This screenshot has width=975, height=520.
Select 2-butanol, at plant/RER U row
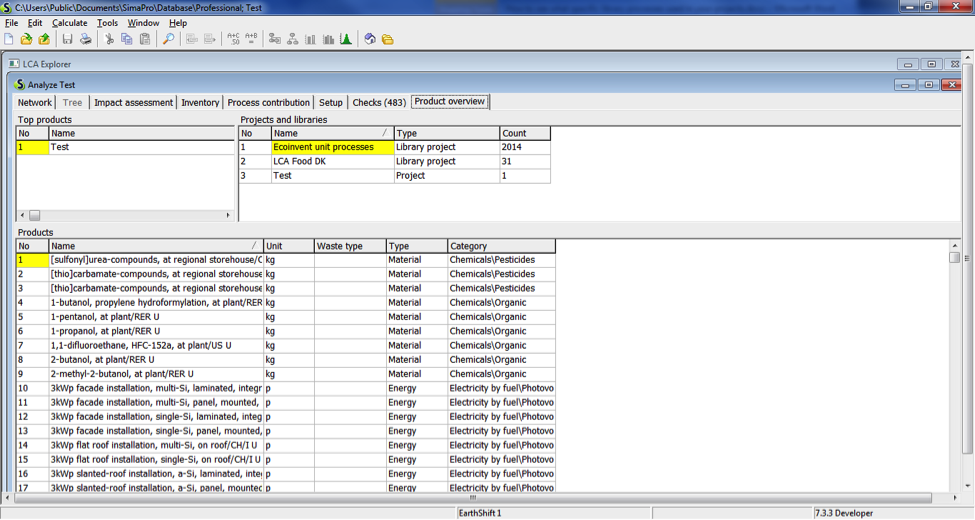(x=285, y=360)
